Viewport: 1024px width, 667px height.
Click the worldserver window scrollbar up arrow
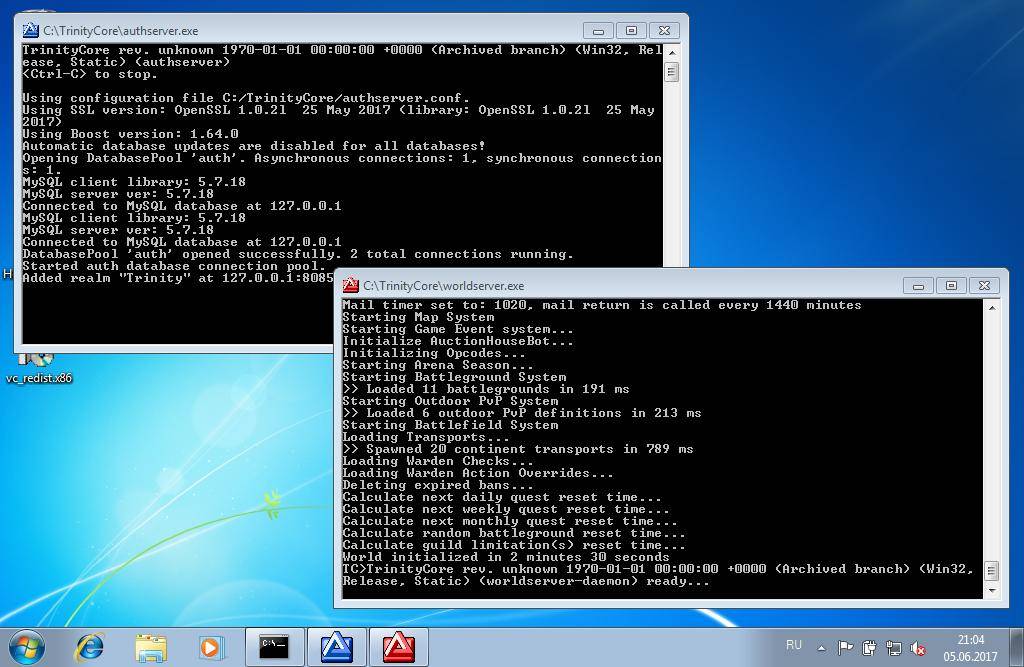click(x=992, y=307)
